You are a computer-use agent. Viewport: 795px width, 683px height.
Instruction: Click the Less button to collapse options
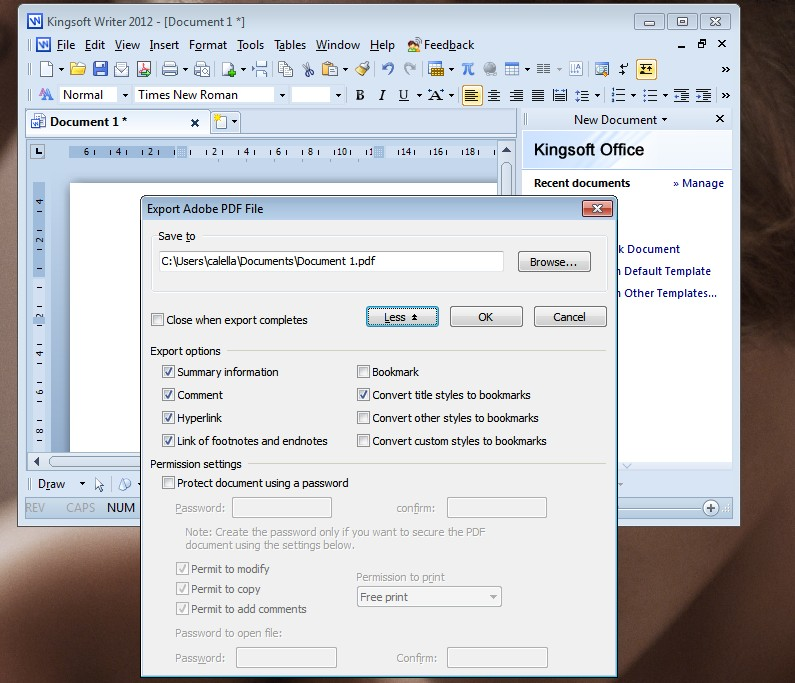(402, 317)
